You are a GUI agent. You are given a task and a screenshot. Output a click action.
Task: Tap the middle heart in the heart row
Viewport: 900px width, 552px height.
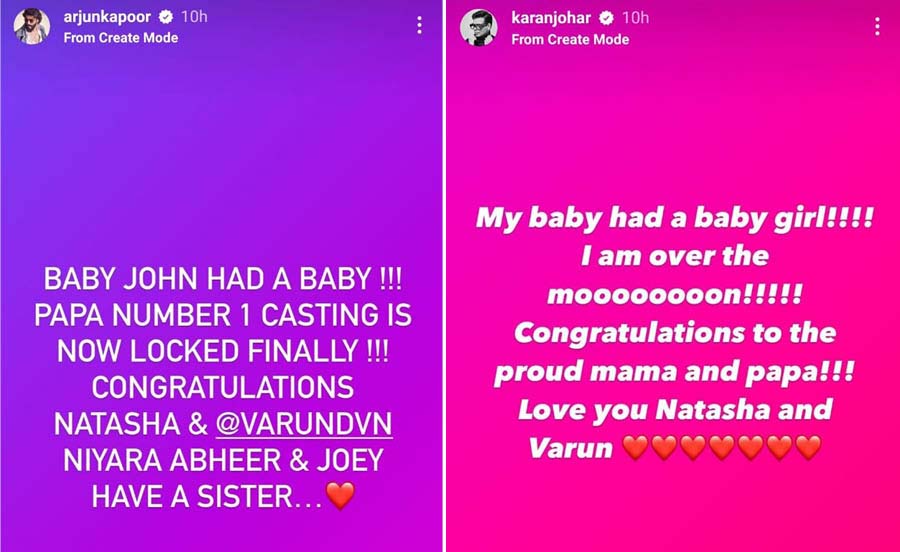coord(721,448)
